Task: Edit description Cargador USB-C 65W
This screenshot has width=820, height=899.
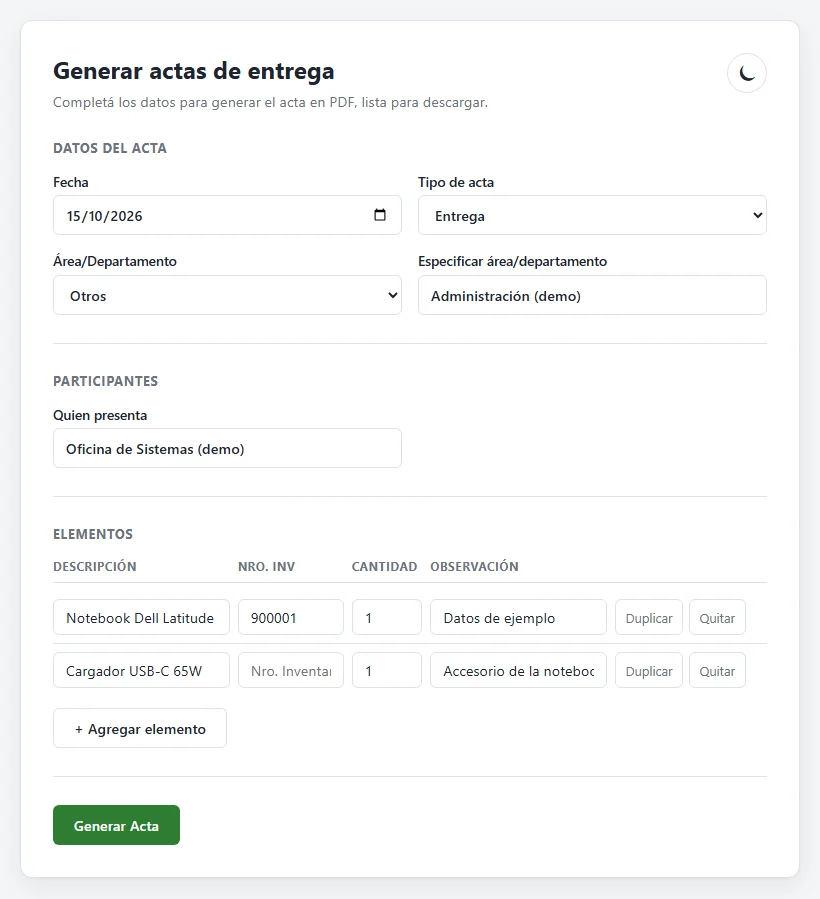Action: pyautogui.click(x=141, y=670)
